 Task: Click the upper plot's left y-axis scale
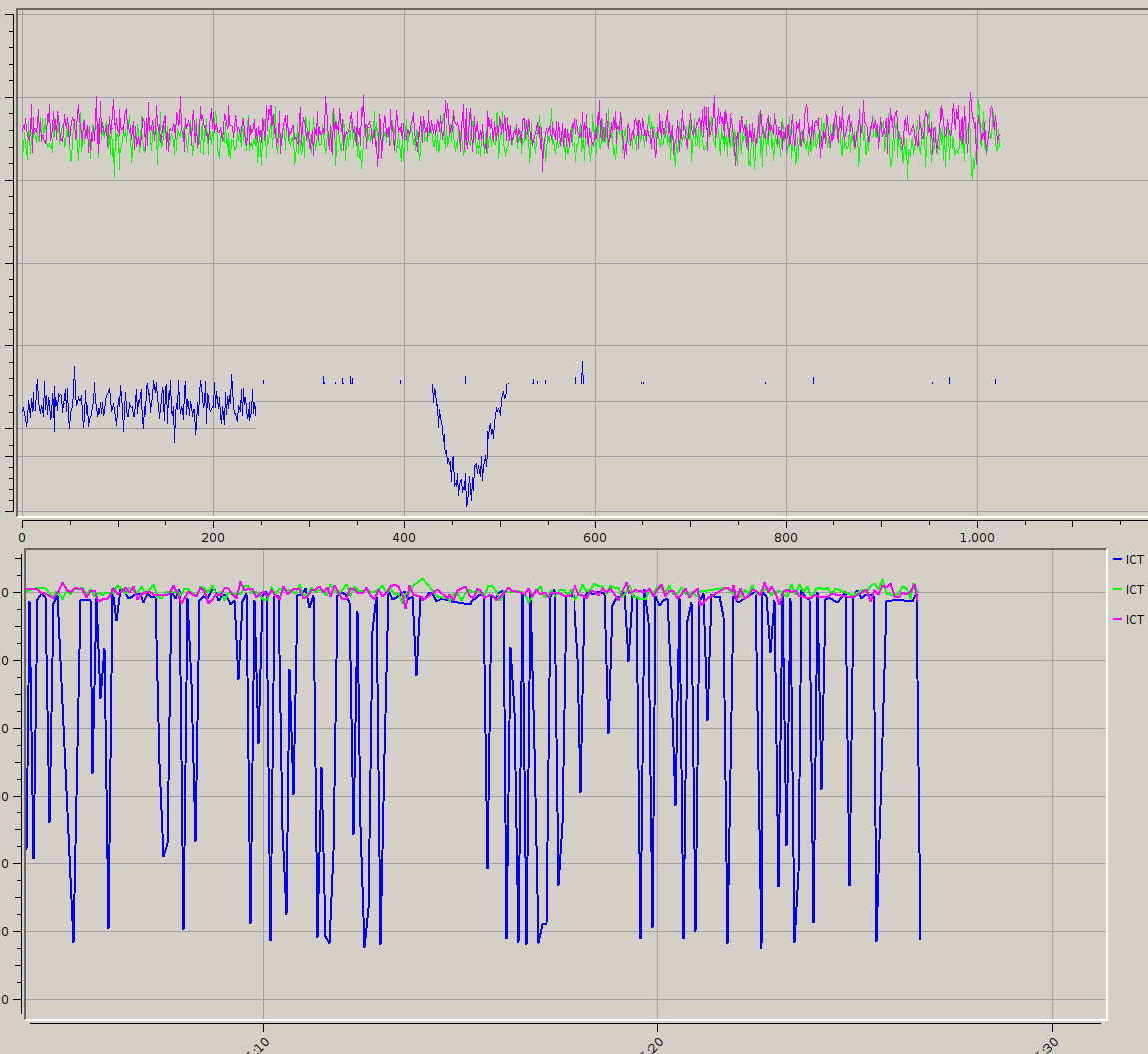click(10, 262)
